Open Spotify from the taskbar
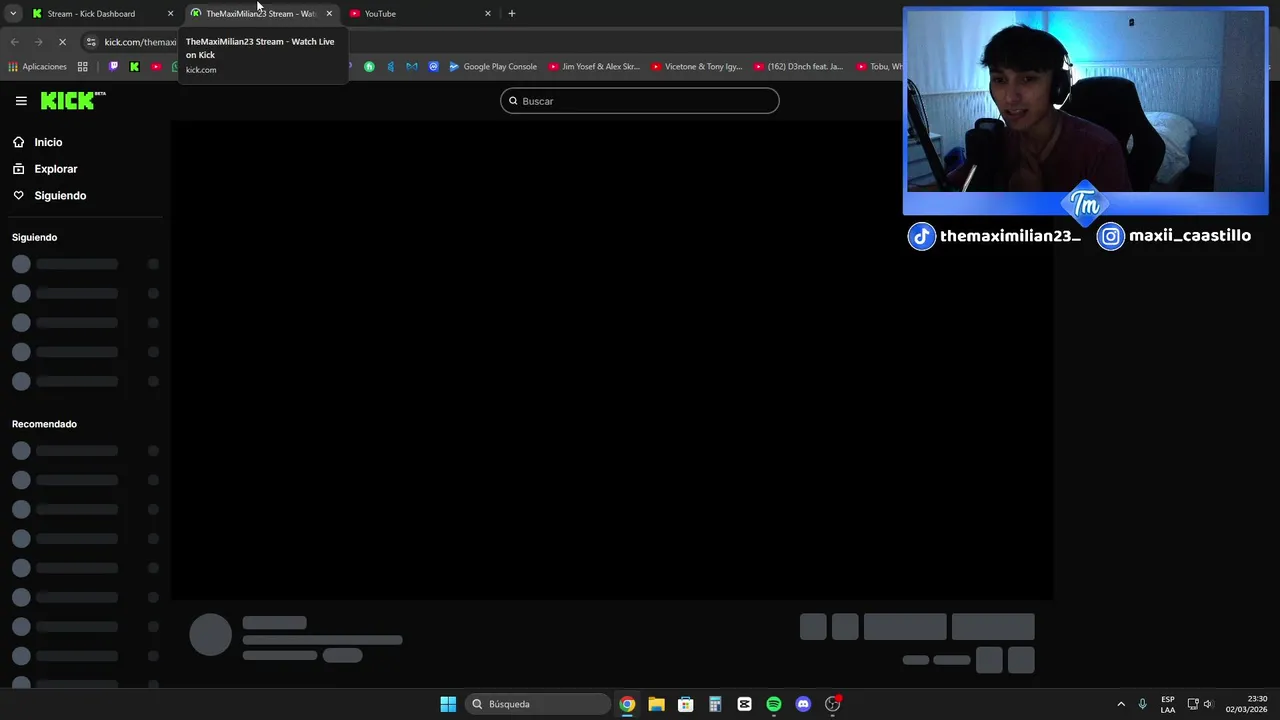This screenshot has width=1280, height=720. click(x=774, y=704)
